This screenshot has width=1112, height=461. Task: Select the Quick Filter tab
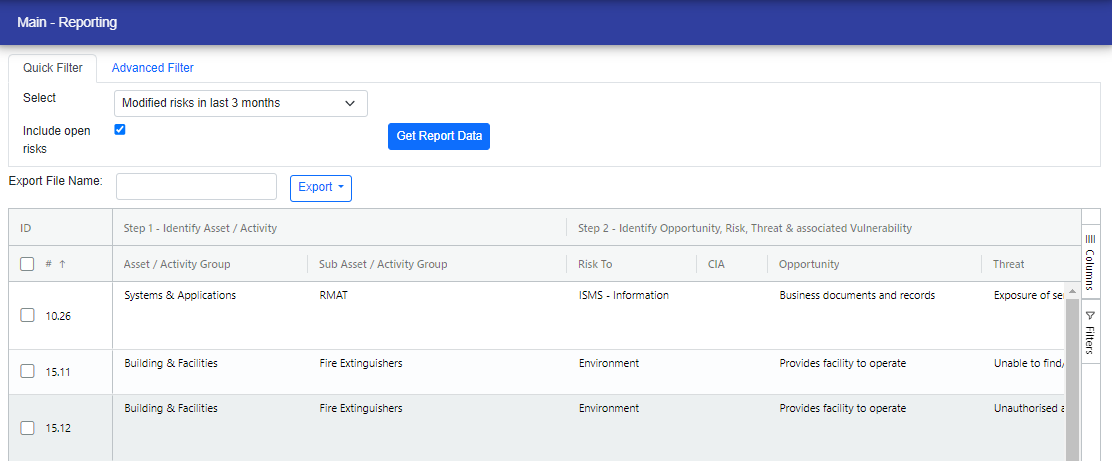(53, 68)
